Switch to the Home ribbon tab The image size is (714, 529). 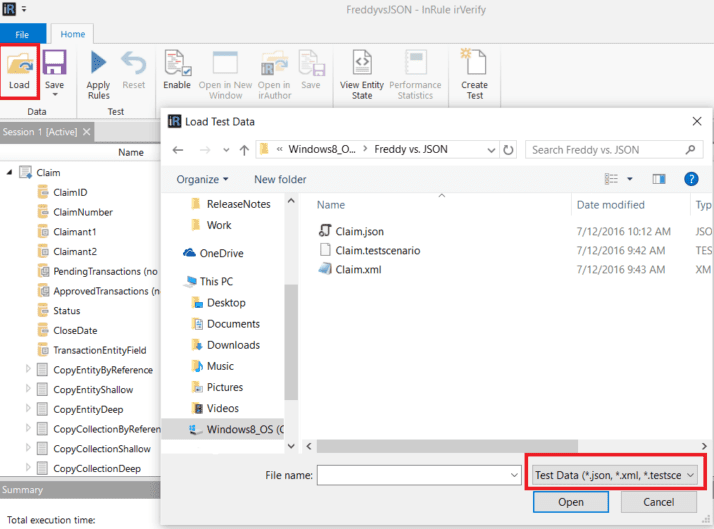[72, 34]
